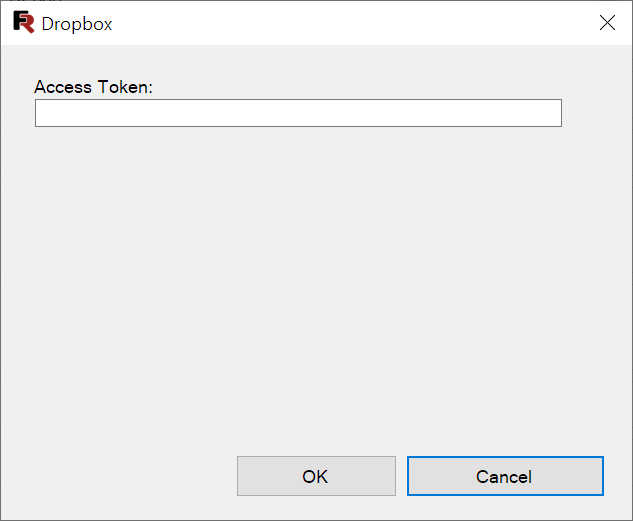Close the Dropbox dialog with X

tap(607, 23)
